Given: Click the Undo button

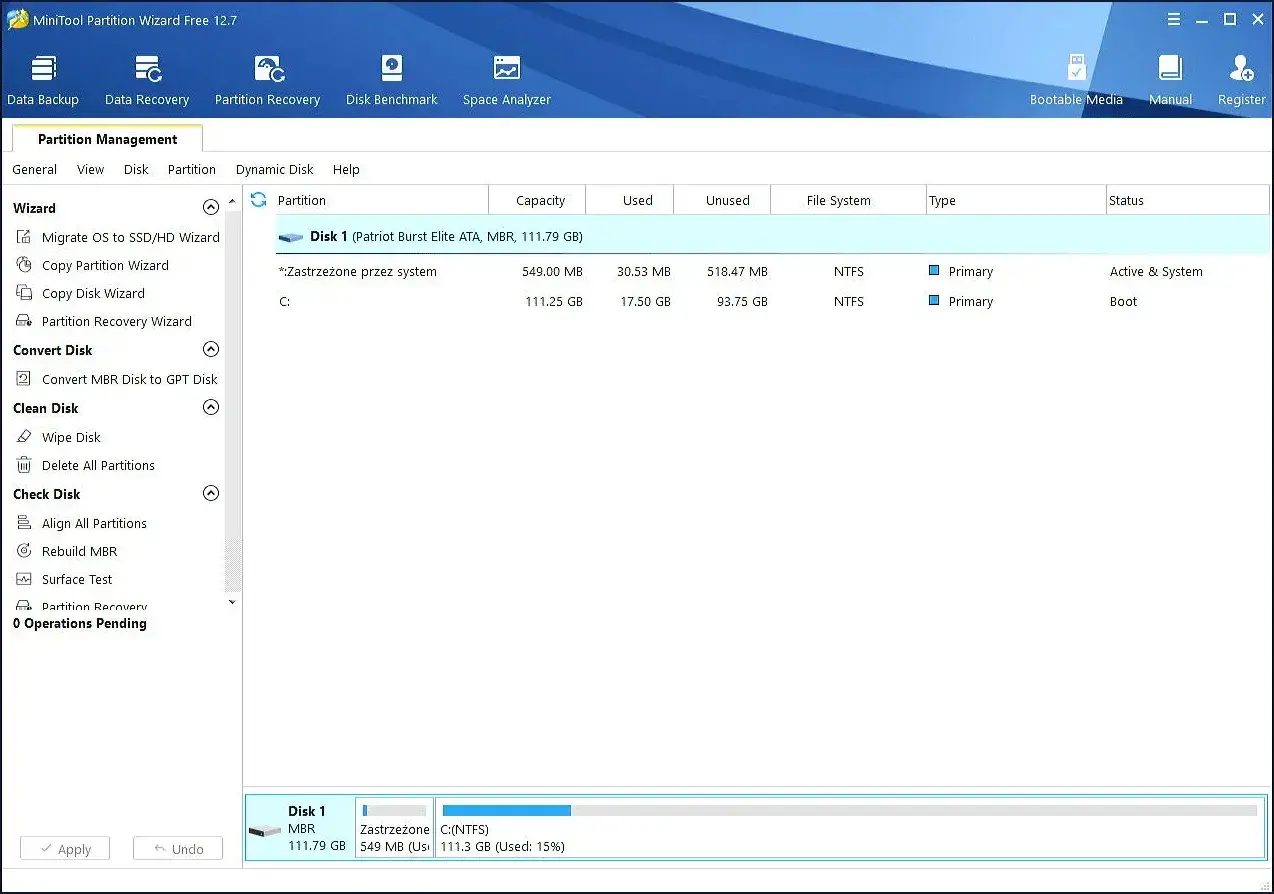Looking at the screenshot, I should tap(178, 849).
